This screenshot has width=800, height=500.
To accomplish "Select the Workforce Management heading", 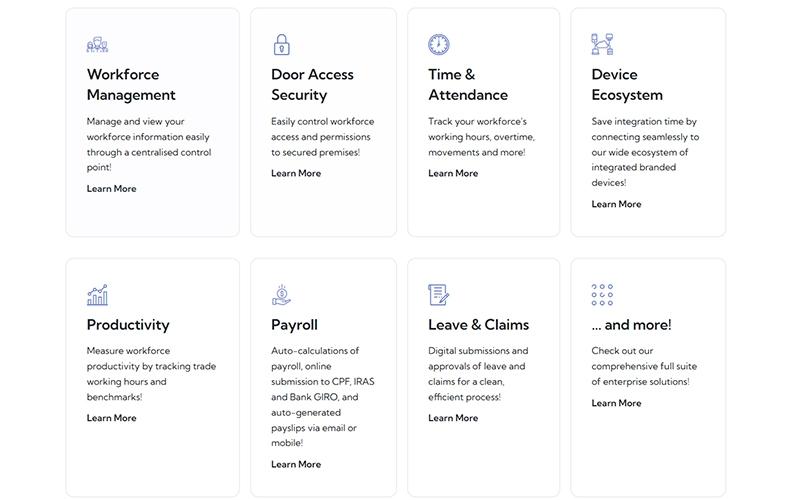I will (131, 85).
